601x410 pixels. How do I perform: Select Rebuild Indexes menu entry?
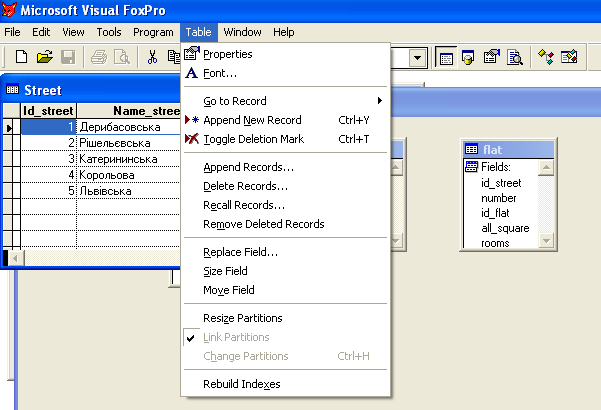tap(286, 384)
